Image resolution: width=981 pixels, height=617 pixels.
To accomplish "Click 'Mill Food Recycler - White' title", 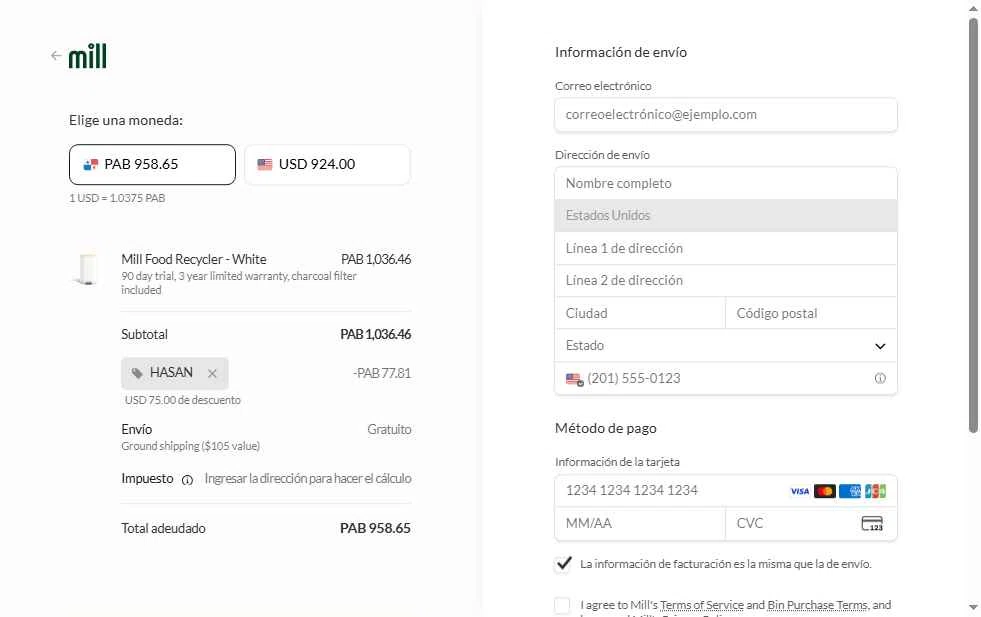I will (194, 259).
